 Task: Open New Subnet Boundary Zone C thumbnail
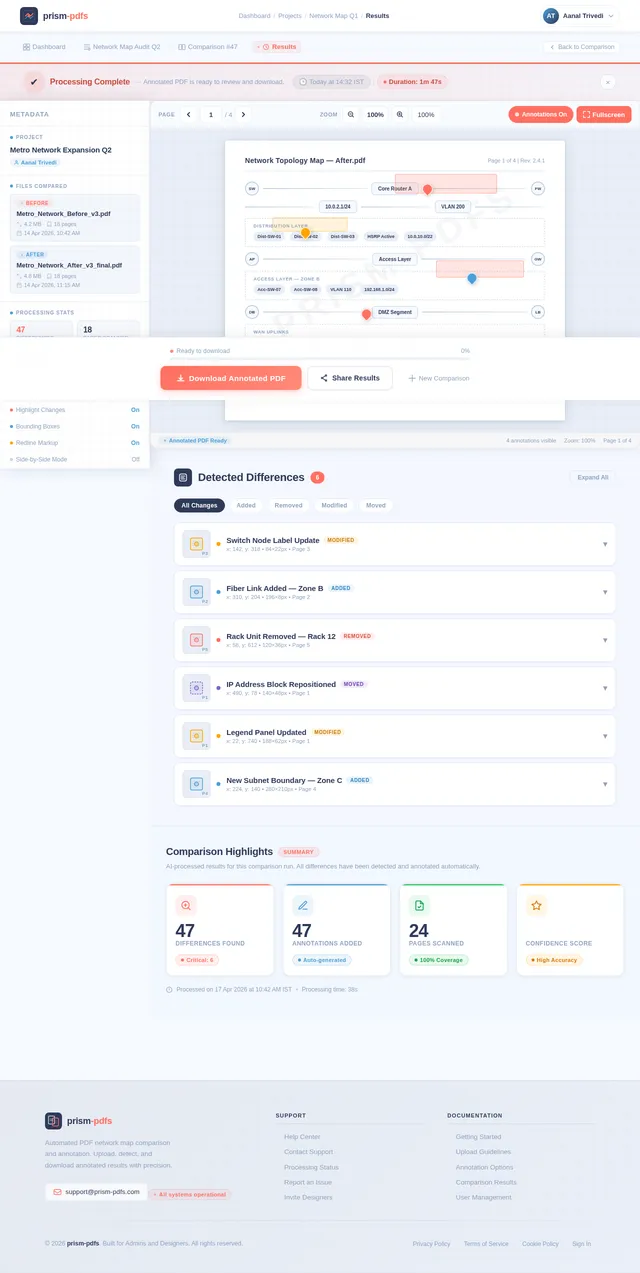click(x=196, y=784)
